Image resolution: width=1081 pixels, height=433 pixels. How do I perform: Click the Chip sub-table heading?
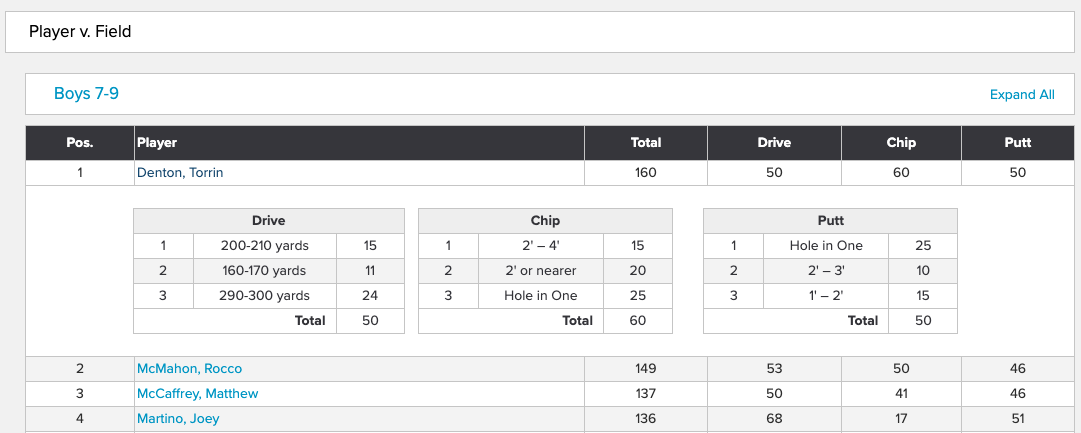click(545, 221)
